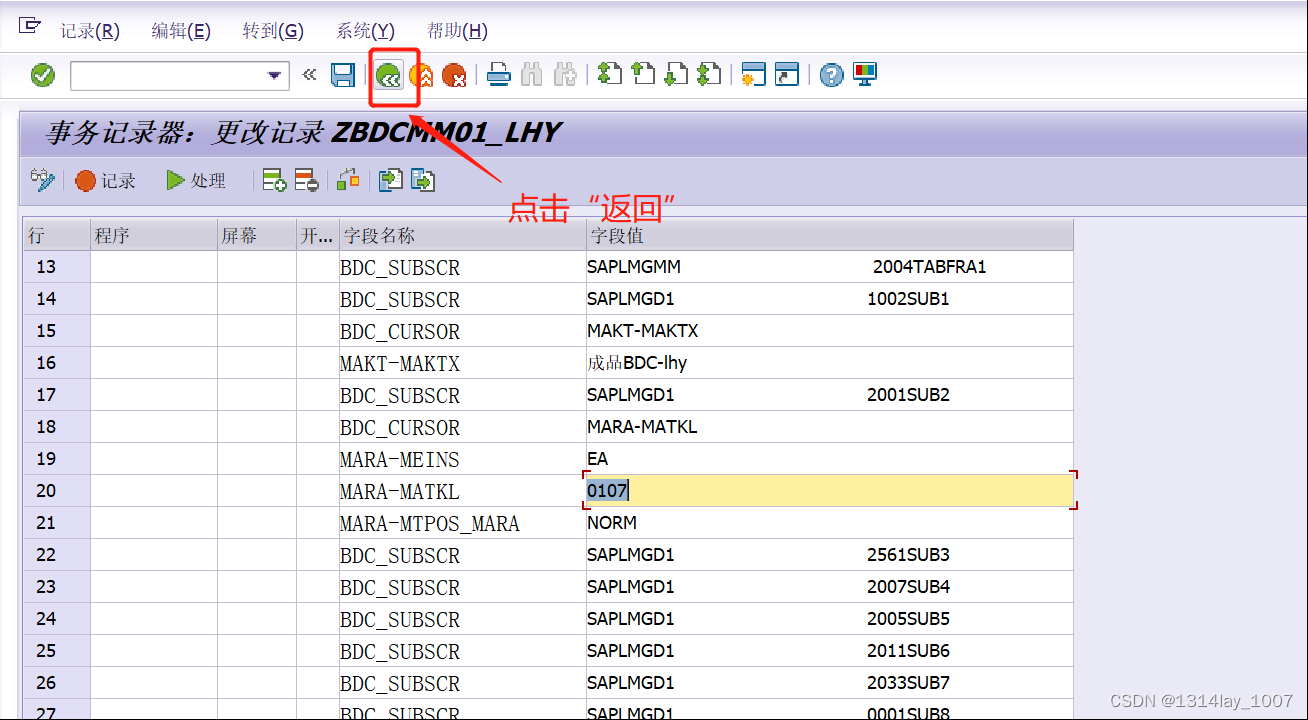The width and height of the screenshot is (1308, 720).
Task: Open the 帮助(H) menu
Action: click(x=457, y=31)
